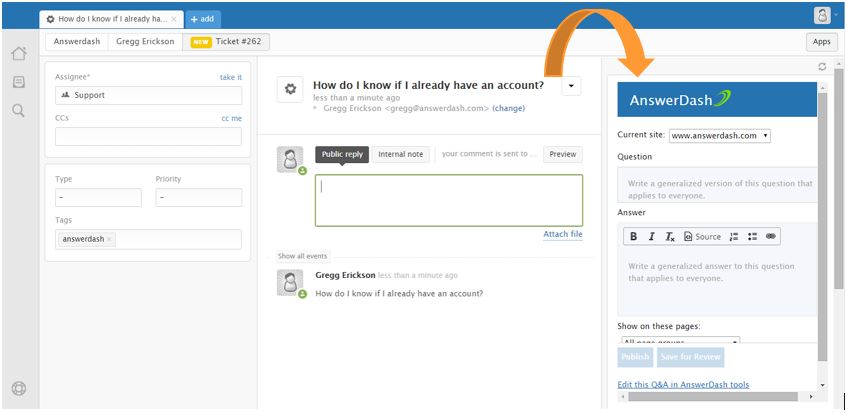
Task: Click the Publish button
Action: click(635, 357)
